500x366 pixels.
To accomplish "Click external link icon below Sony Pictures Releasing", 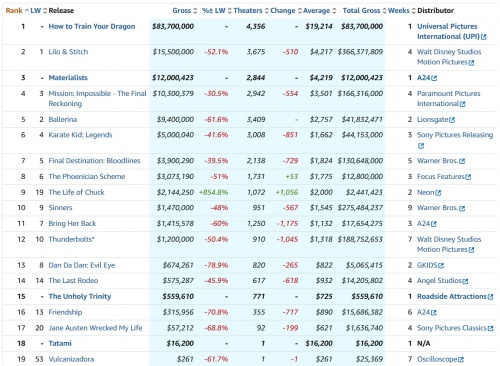I will coord(421,146).
